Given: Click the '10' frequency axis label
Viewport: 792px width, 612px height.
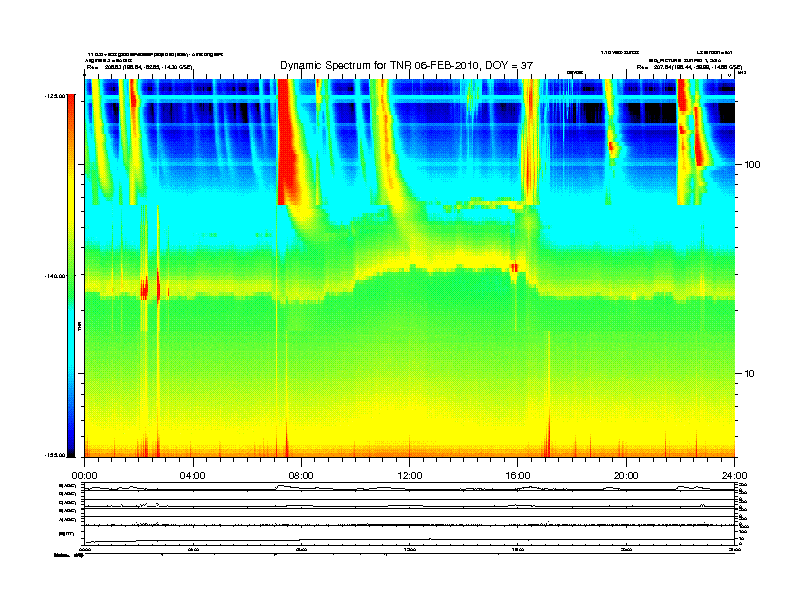Looking at the screenshot, I should tap(750, 374).
